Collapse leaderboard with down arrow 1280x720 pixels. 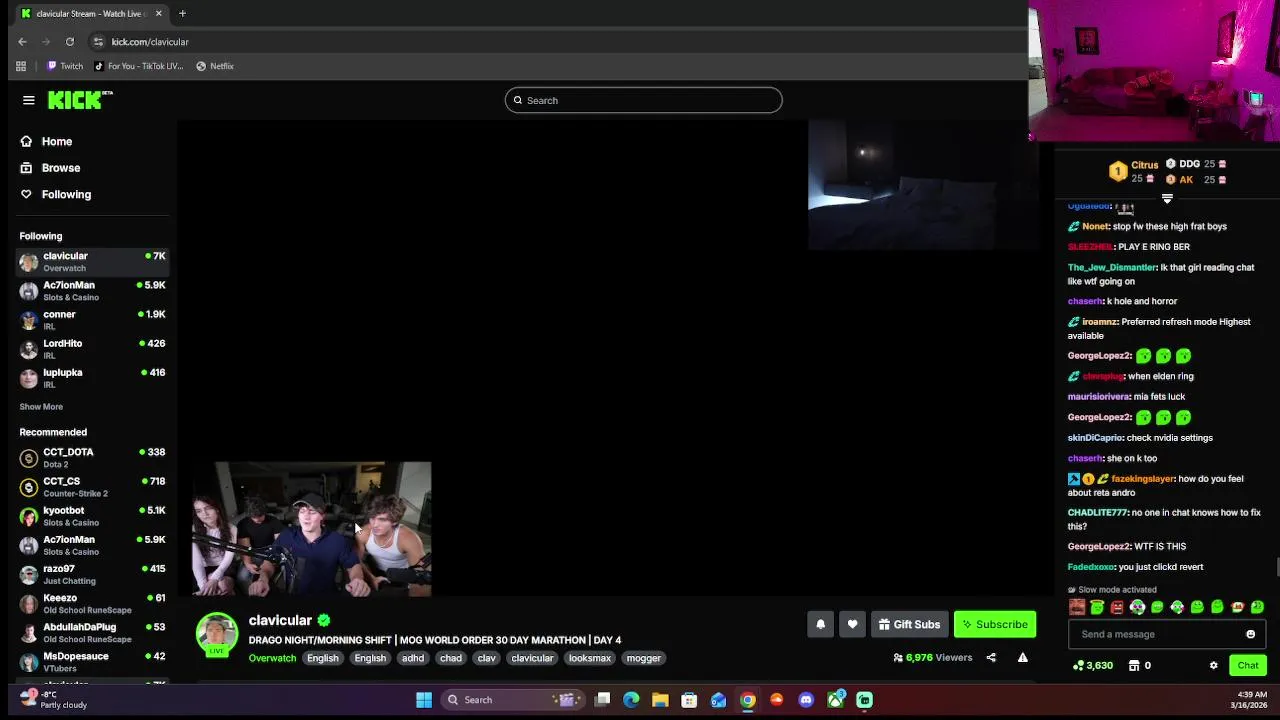pos(1167,199)
